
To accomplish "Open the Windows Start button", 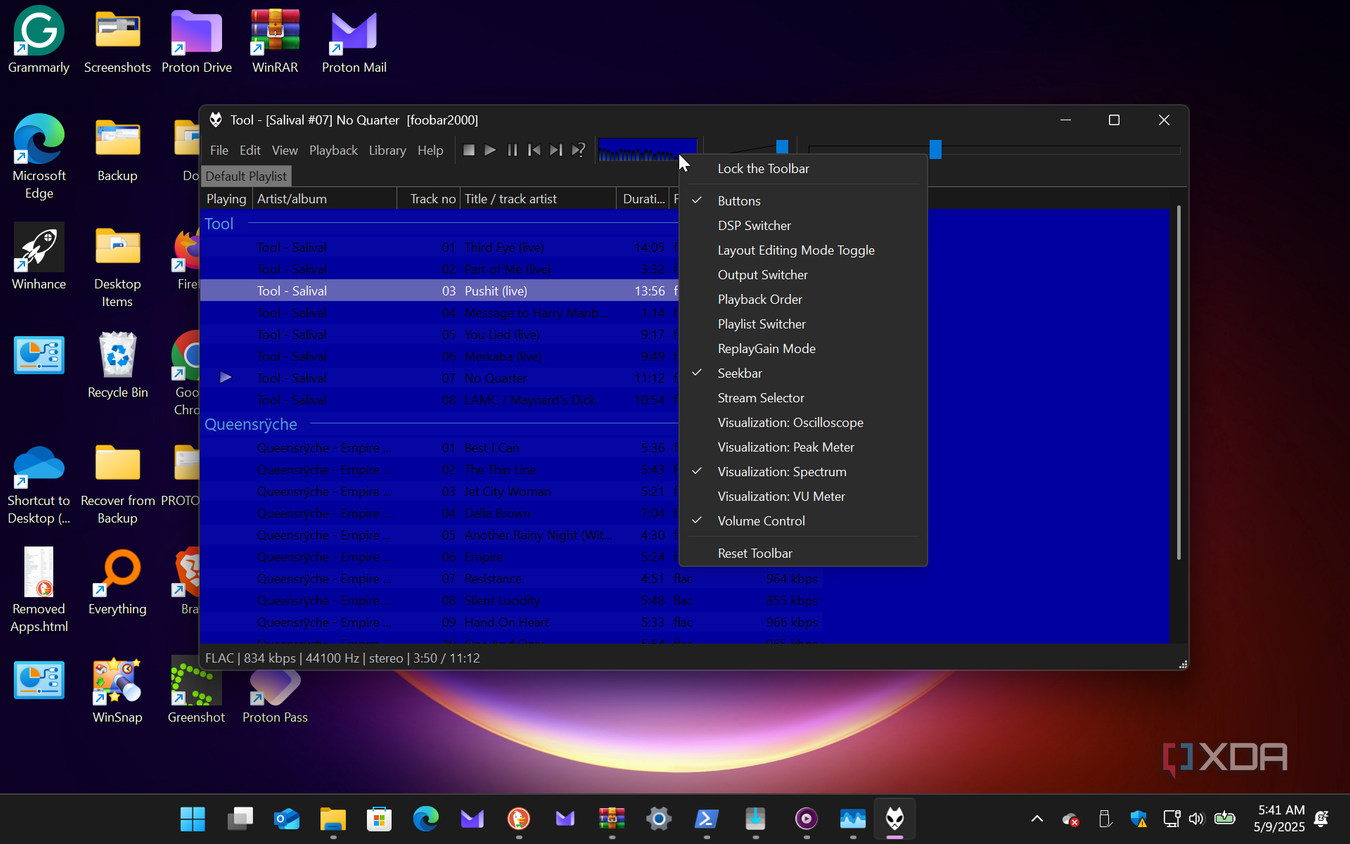I will 192,819.
